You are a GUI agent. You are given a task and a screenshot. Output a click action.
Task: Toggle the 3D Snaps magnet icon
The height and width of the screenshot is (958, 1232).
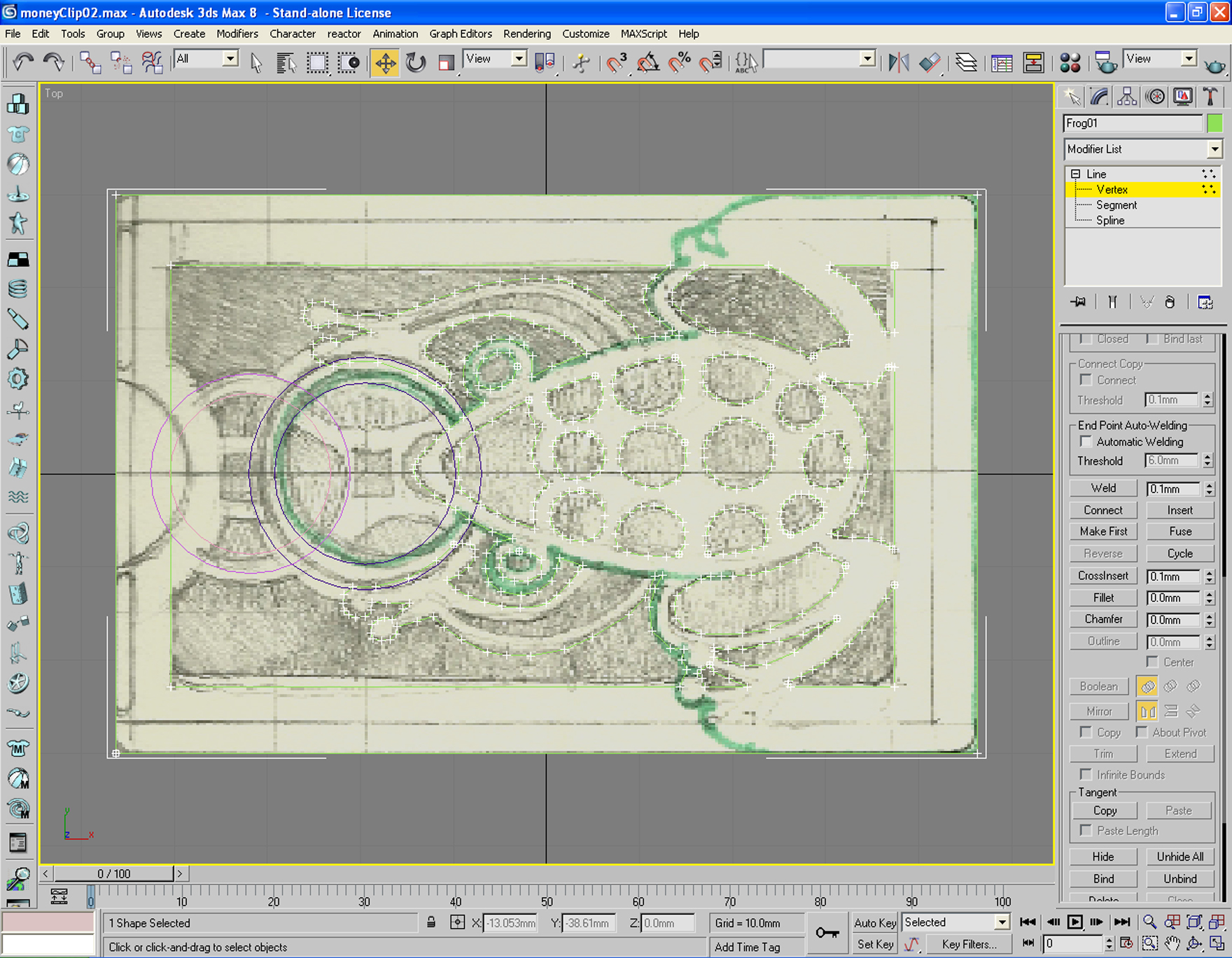(x=616, y=63)
